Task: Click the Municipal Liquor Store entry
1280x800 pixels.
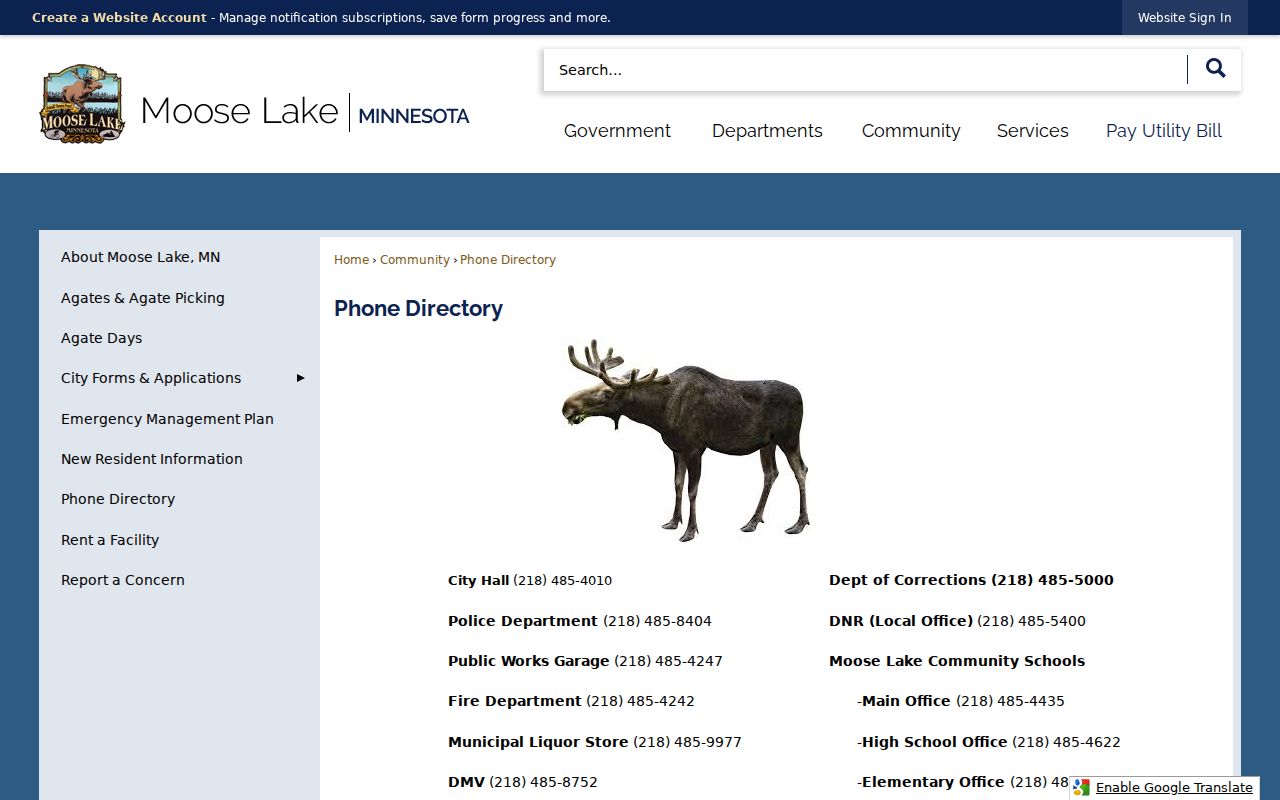Action: pyautogui.click(x=595, y=742)
